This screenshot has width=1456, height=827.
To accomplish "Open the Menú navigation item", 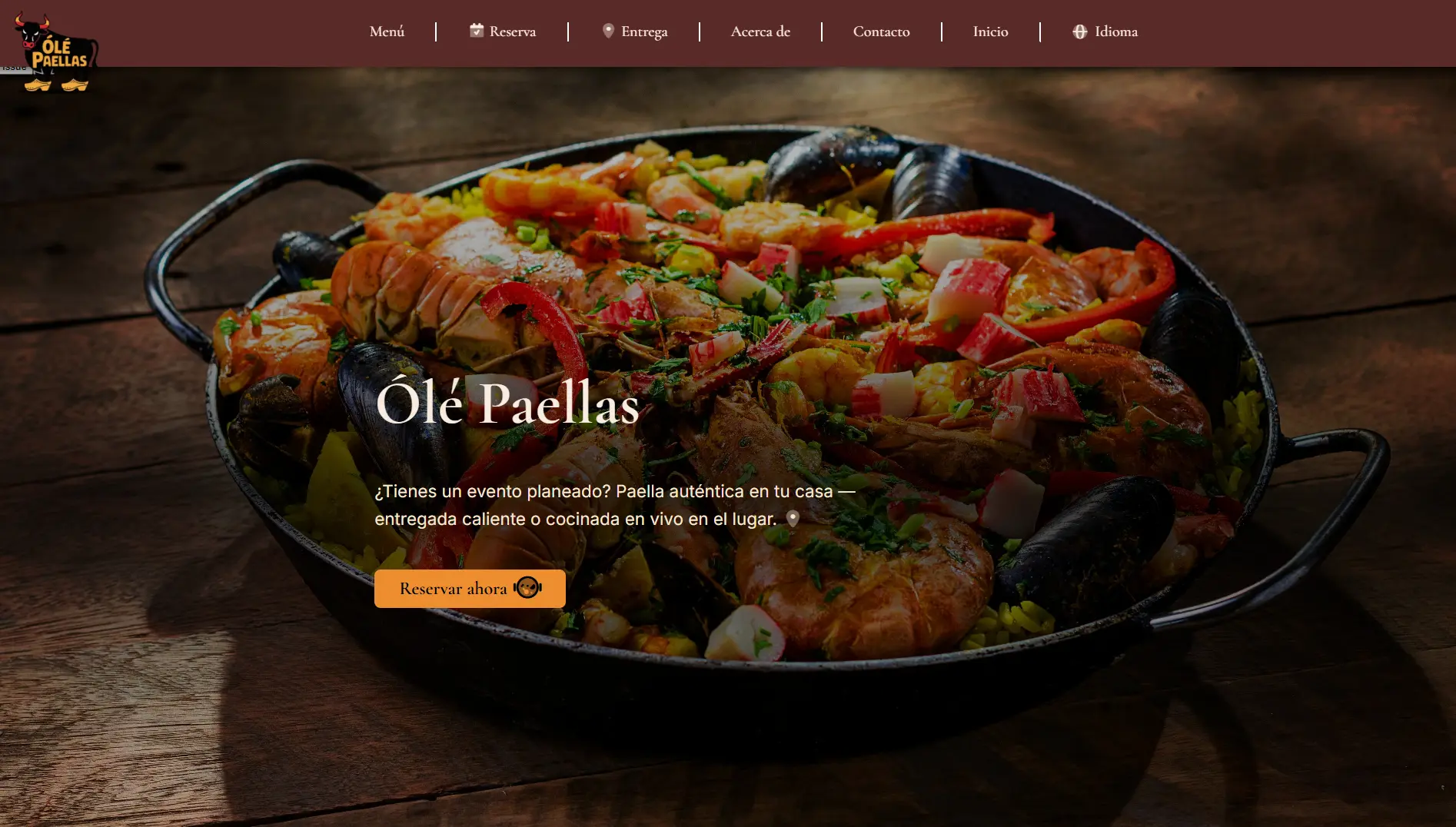I will coord(387,32).
